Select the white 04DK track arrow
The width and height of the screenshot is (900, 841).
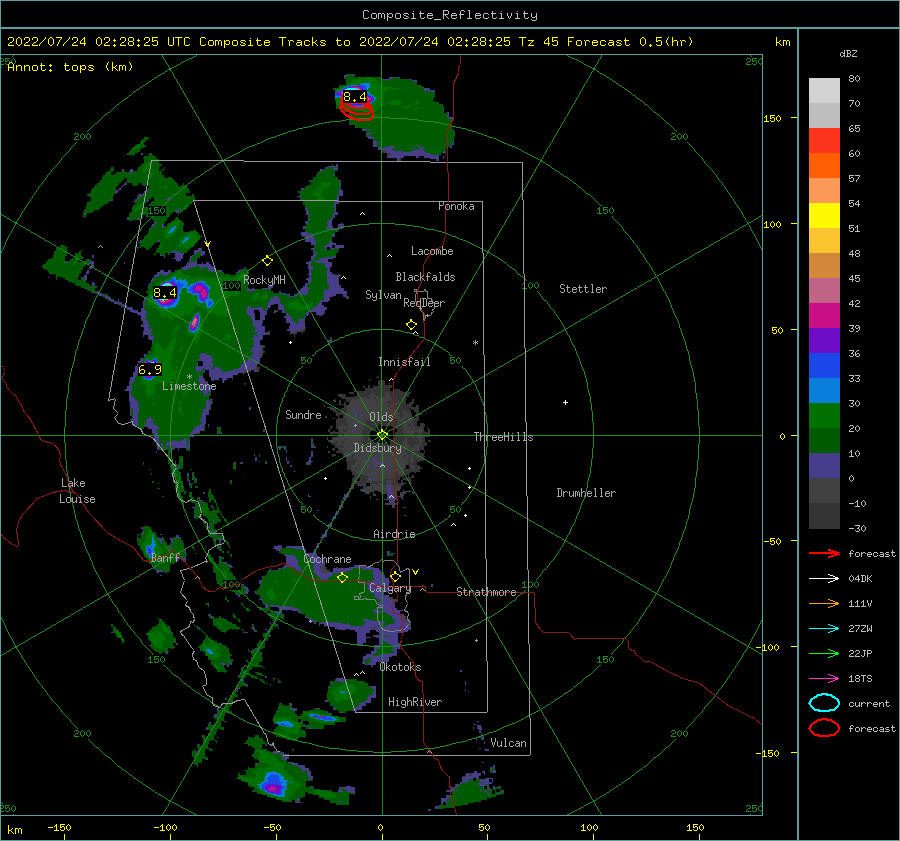pyautogui.click(x=824, y=579)
